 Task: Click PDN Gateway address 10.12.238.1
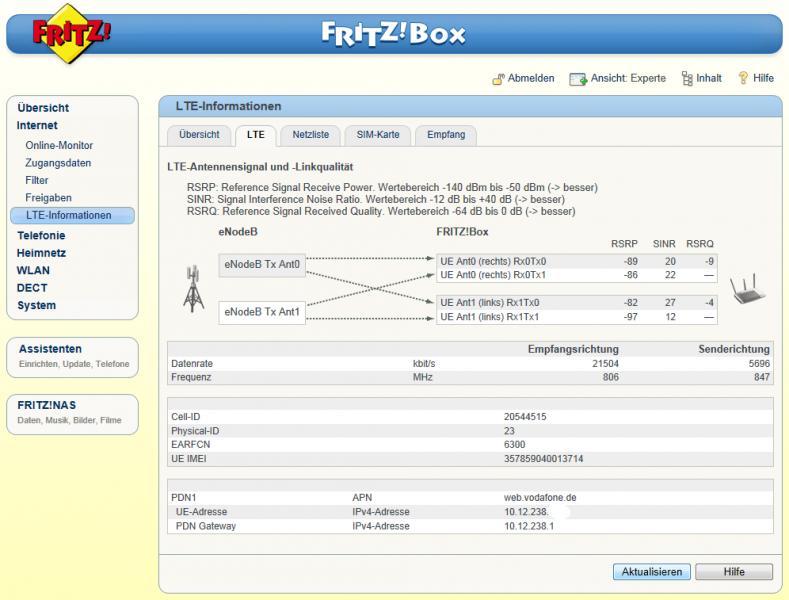(529, 526)
